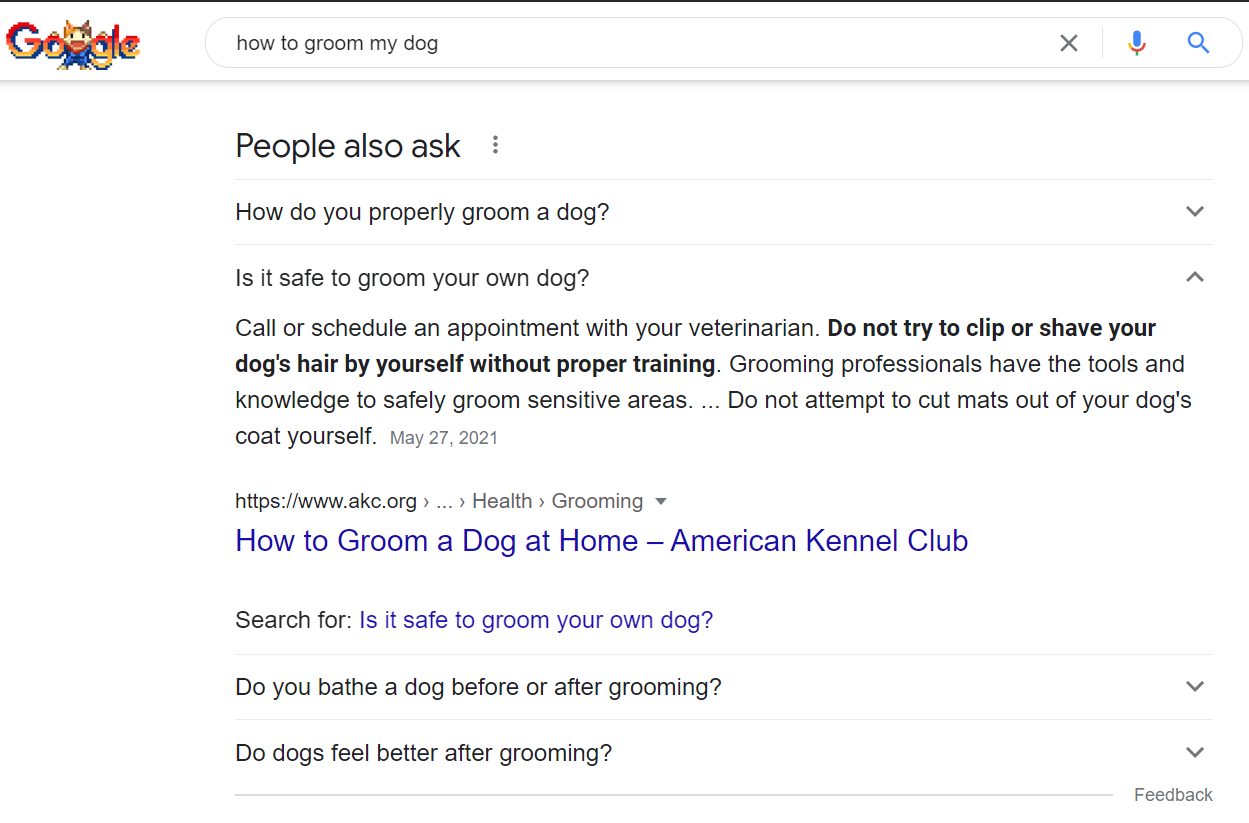Image resolution: width=1249 pixels, height=823 pixels.
Task: Click the https://www.akc.org breadcrumb URL
Action: click(326, 501)
